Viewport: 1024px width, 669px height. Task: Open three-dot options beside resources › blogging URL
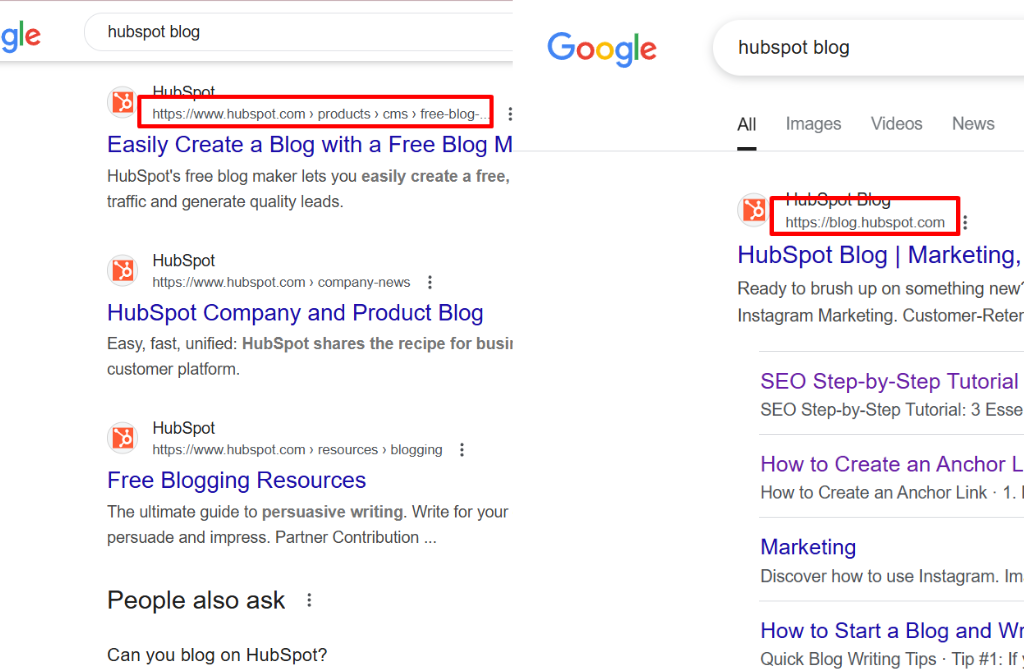[x=462, y=450]
